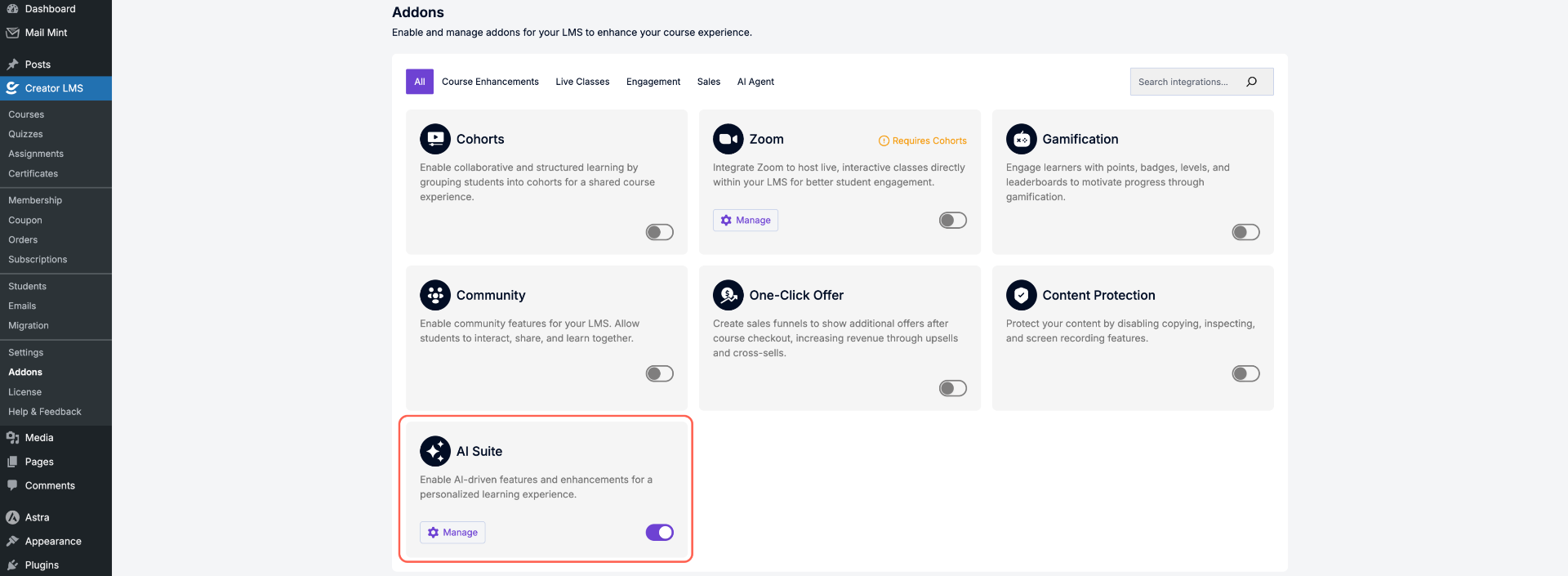
Task: Click the Requires Cohorts notice text
Action: [929, 141]
